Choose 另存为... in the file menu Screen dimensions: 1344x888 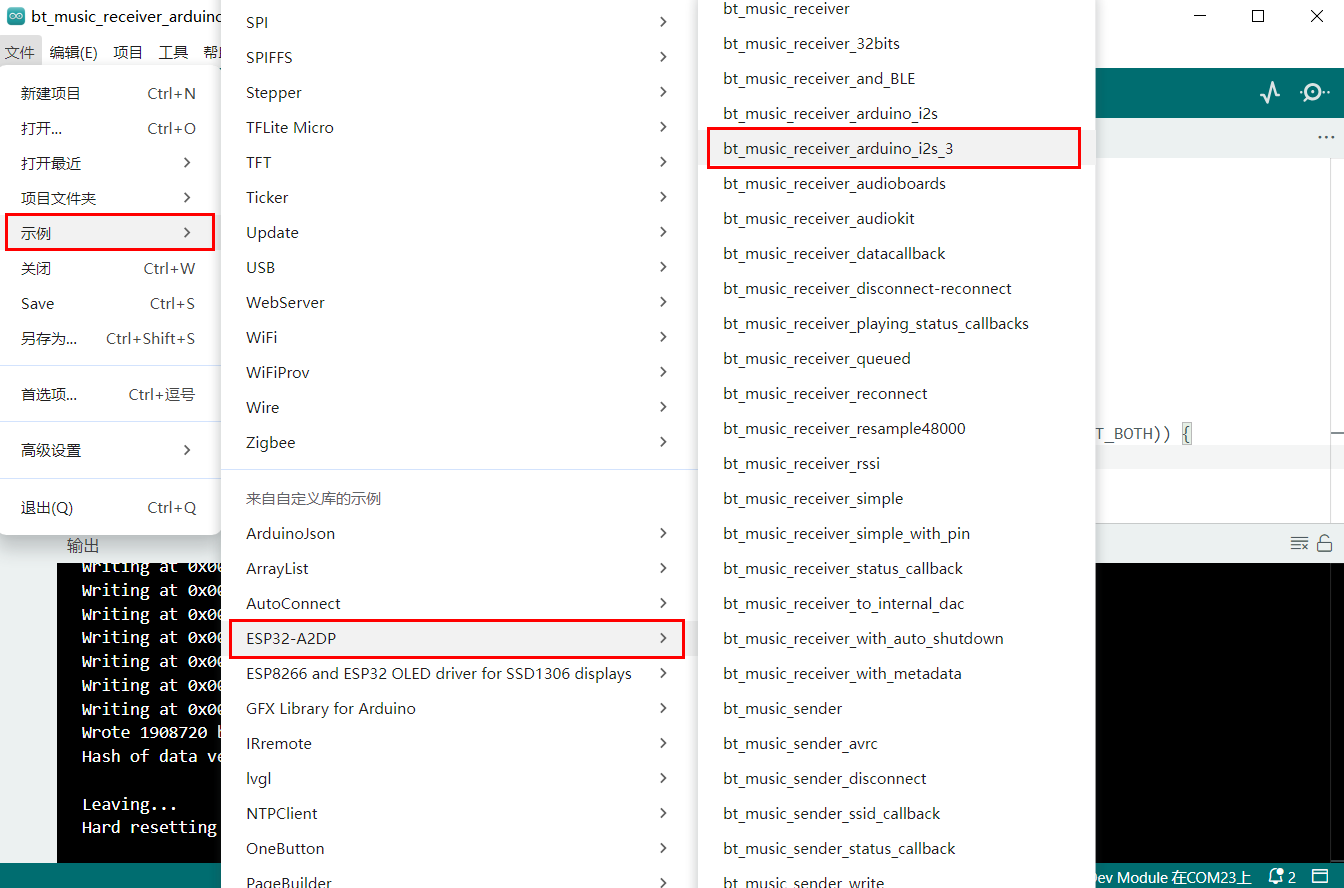[x=109, y=338]
